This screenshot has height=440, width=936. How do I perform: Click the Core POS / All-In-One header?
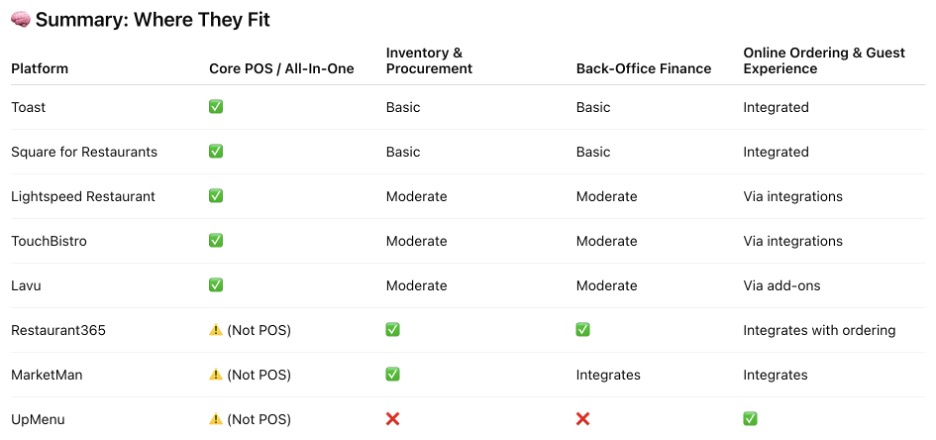(x=281, y=69)
